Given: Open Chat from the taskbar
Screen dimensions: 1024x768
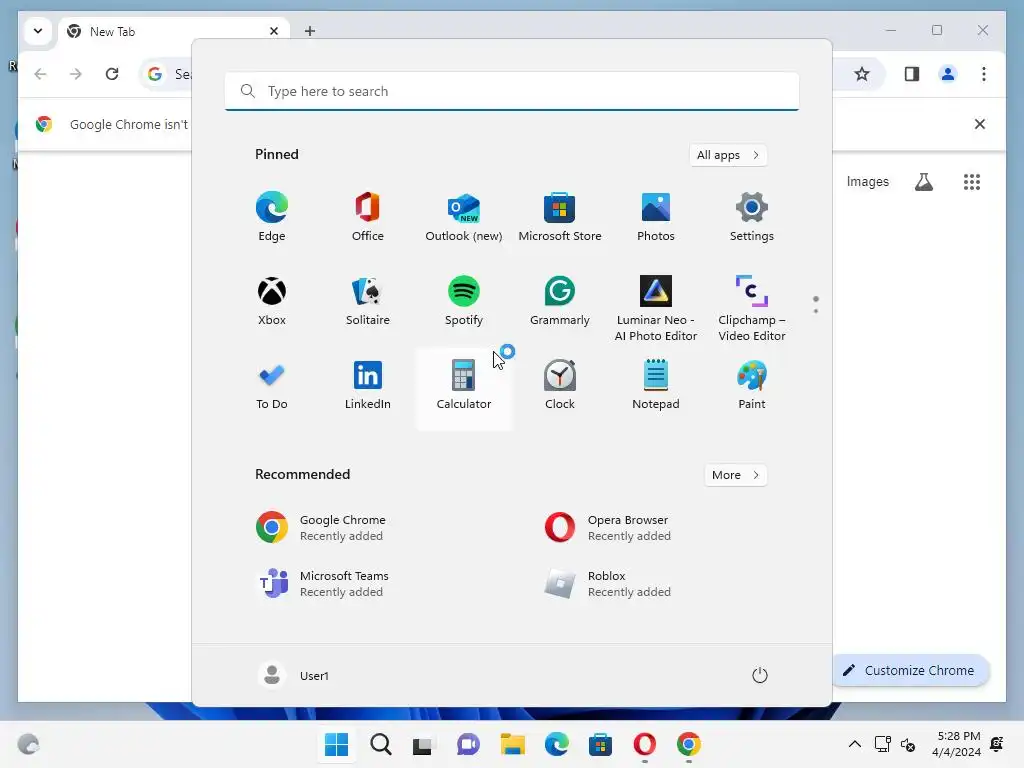Looking at the screenshot, I should [x=468, y=744].
